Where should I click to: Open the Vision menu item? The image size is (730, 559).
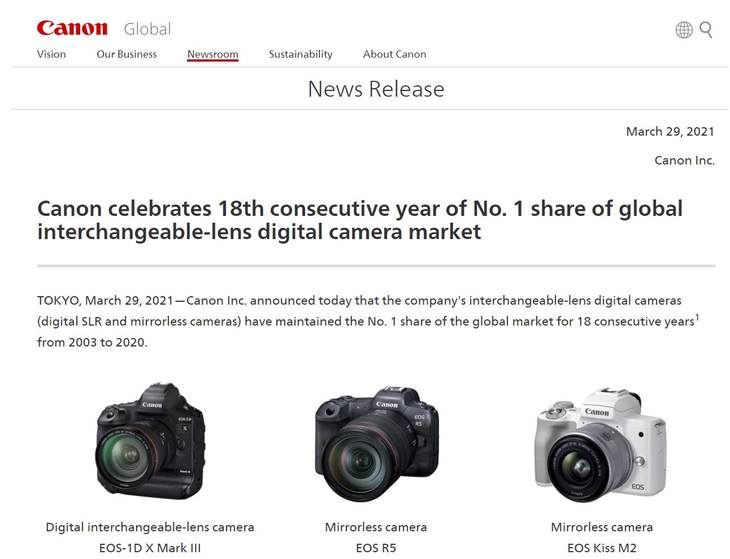point(51,54)
